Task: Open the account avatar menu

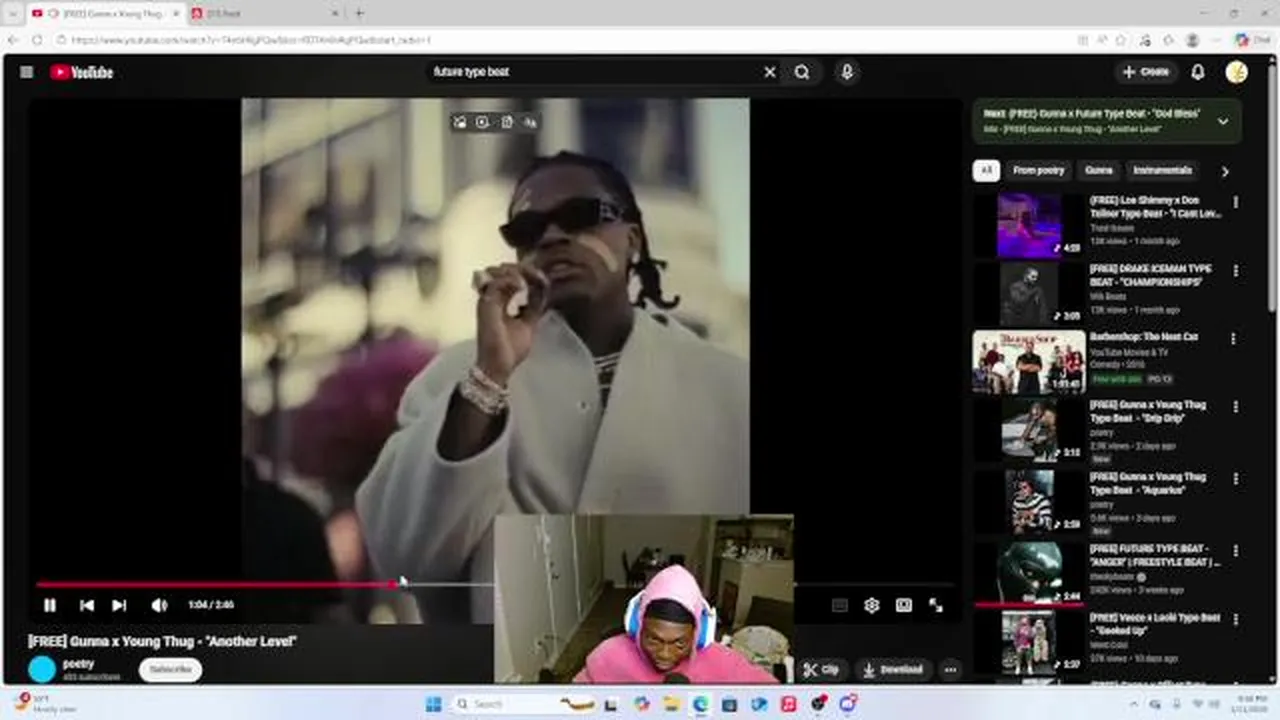Action: [1237, 72]
